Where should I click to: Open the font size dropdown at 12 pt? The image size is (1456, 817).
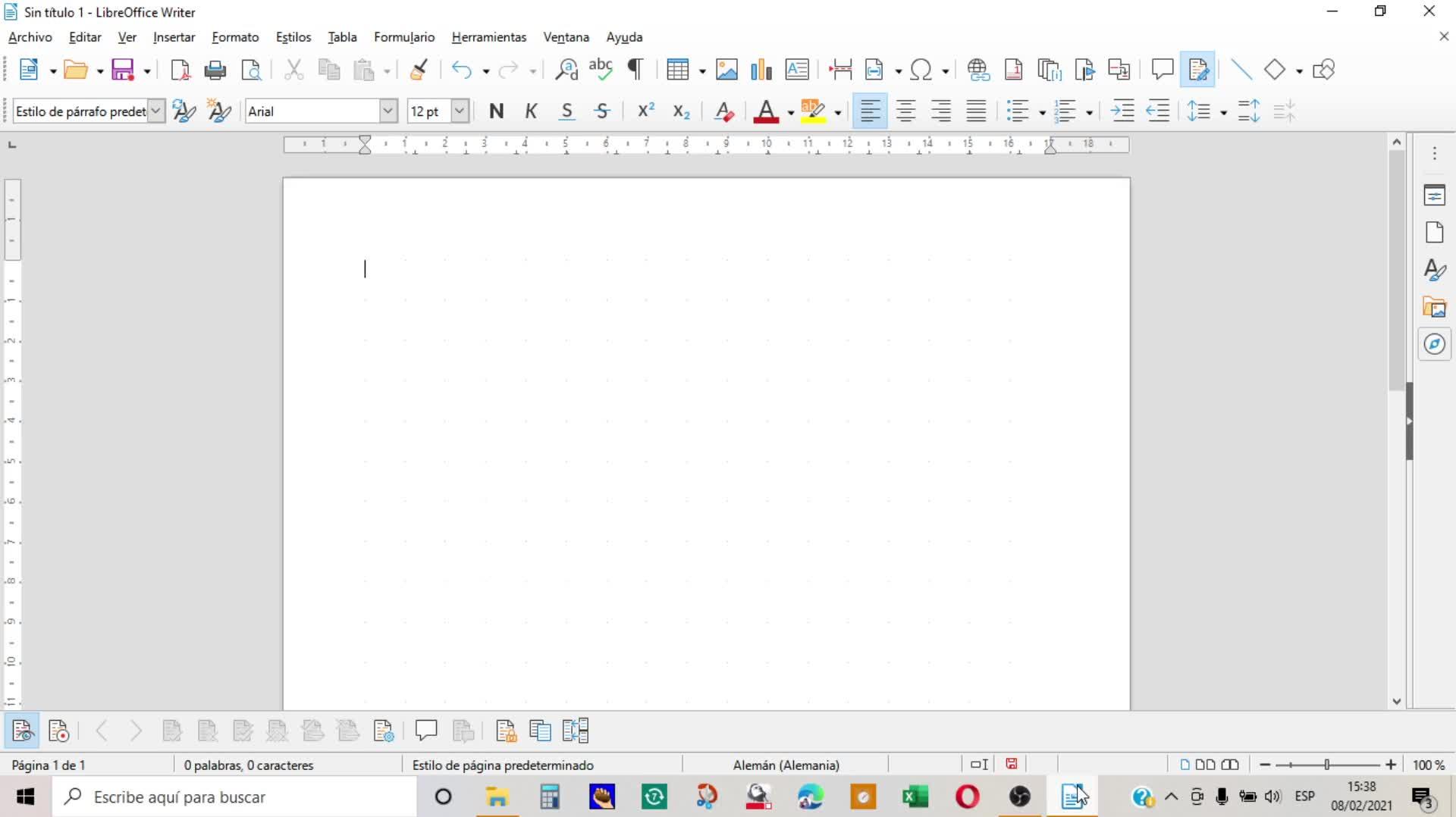[460, 111]
